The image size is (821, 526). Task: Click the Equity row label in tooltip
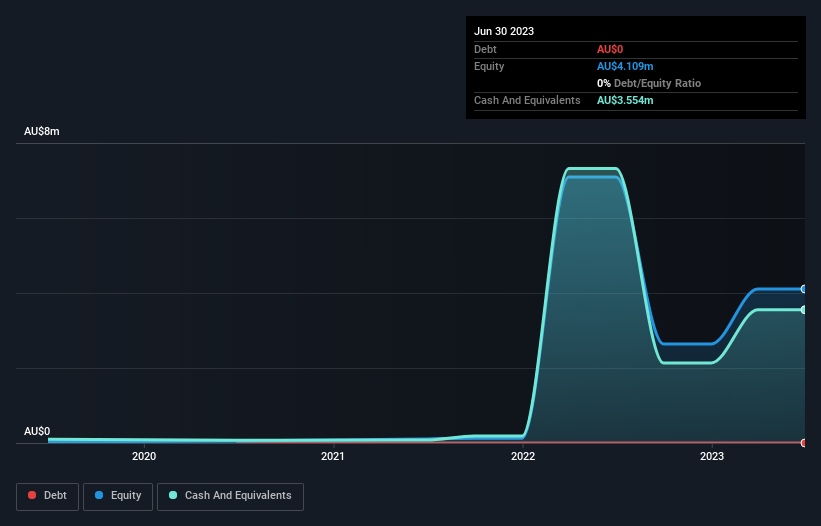click(x=489, y=66)
